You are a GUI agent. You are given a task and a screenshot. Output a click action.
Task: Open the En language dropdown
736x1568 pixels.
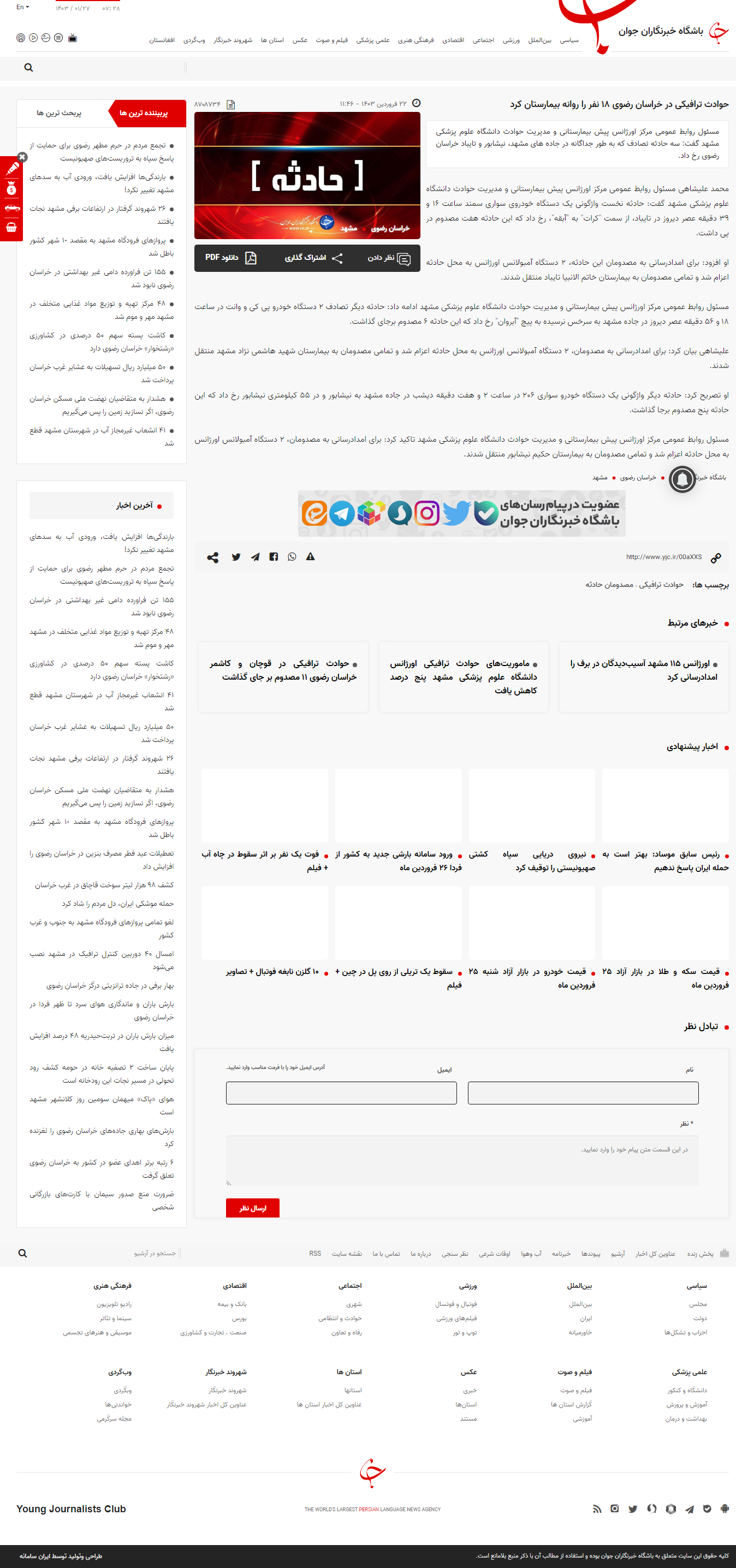point(22,7)
